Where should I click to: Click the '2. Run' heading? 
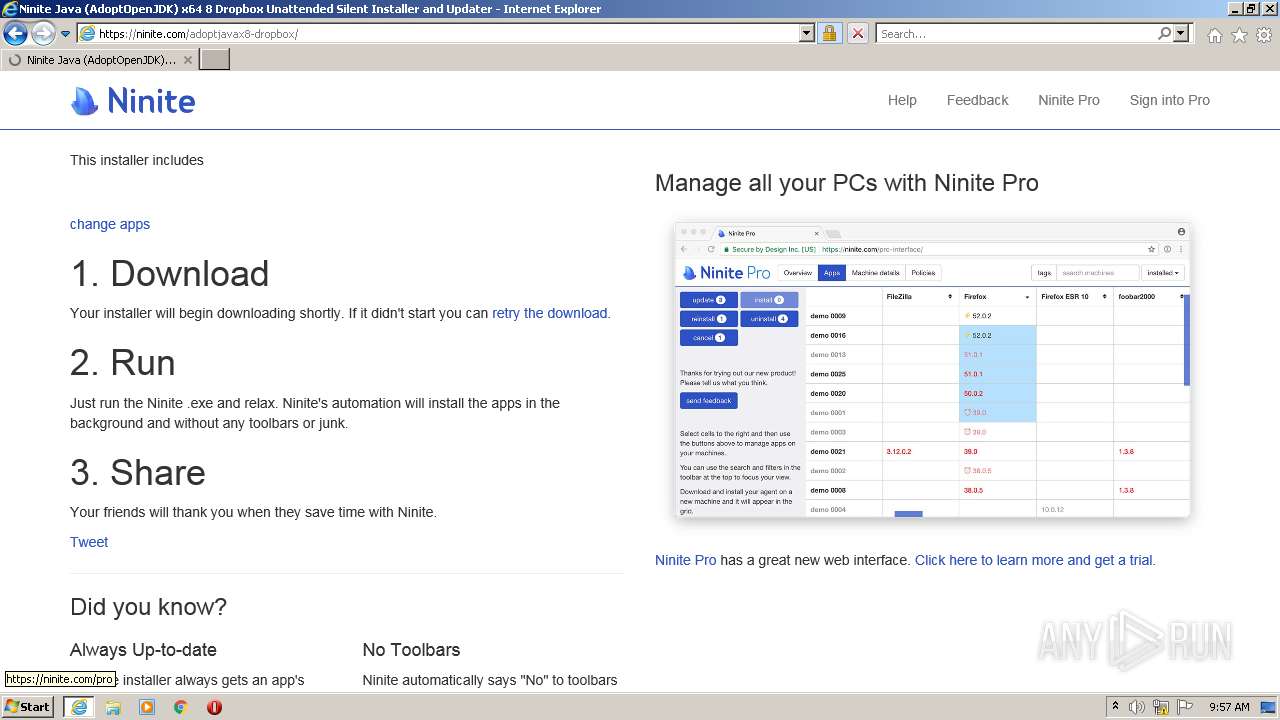(123, 363)
